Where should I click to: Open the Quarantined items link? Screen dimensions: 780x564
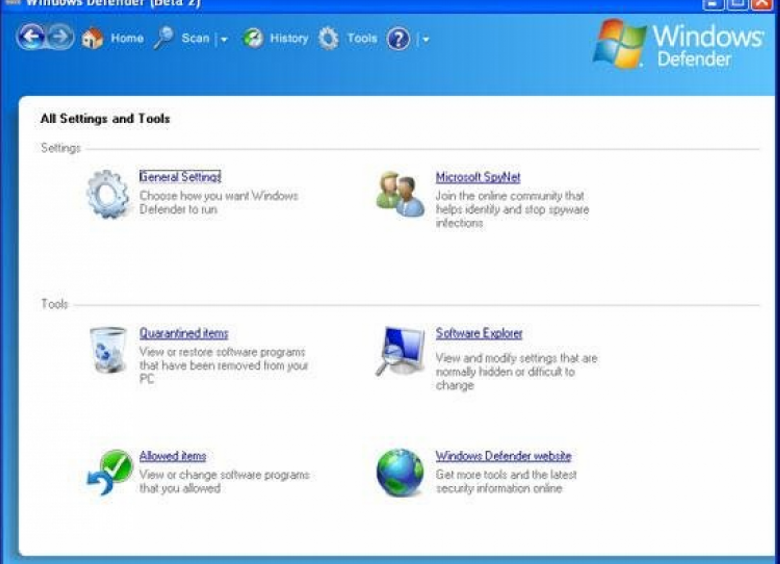click(x=184, y=333)
